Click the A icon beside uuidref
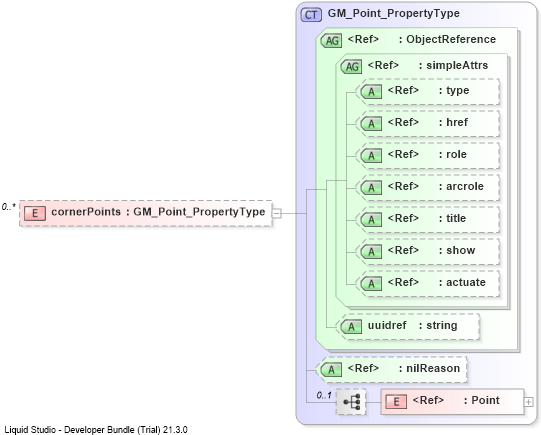541x435 pixels. (351, 327)
